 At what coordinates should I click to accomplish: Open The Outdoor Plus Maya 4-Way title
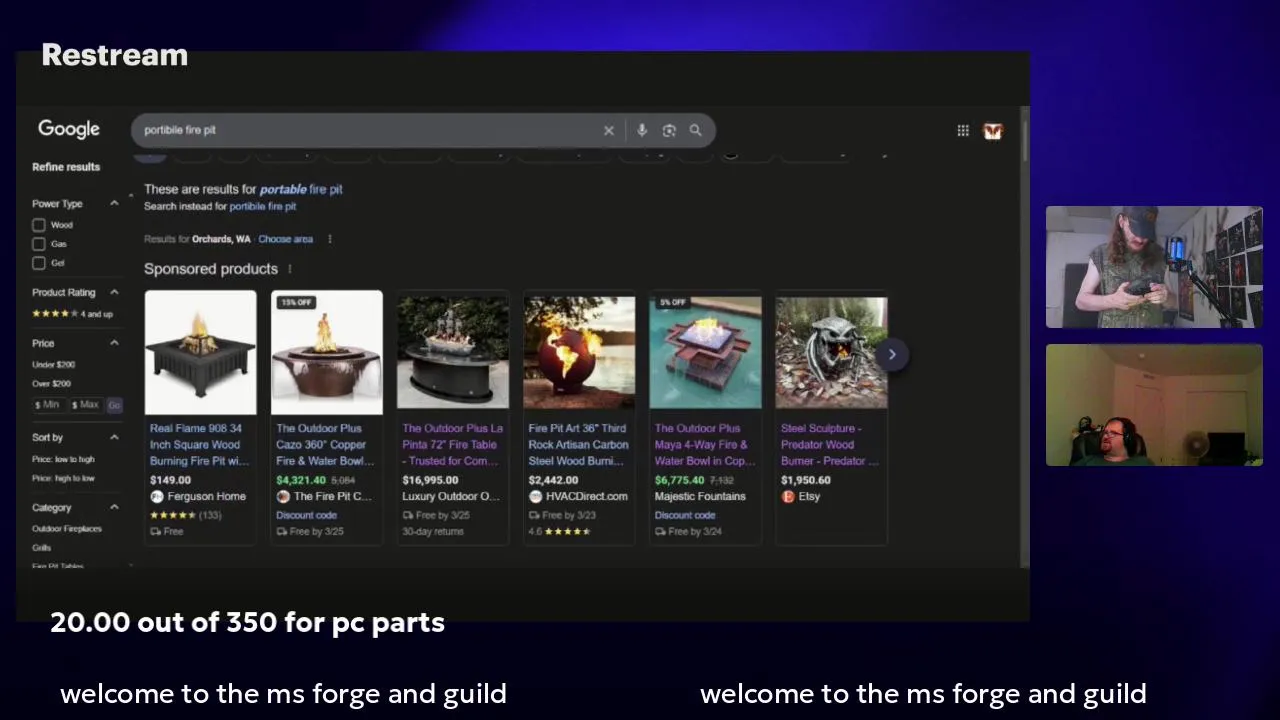[704, 445]
